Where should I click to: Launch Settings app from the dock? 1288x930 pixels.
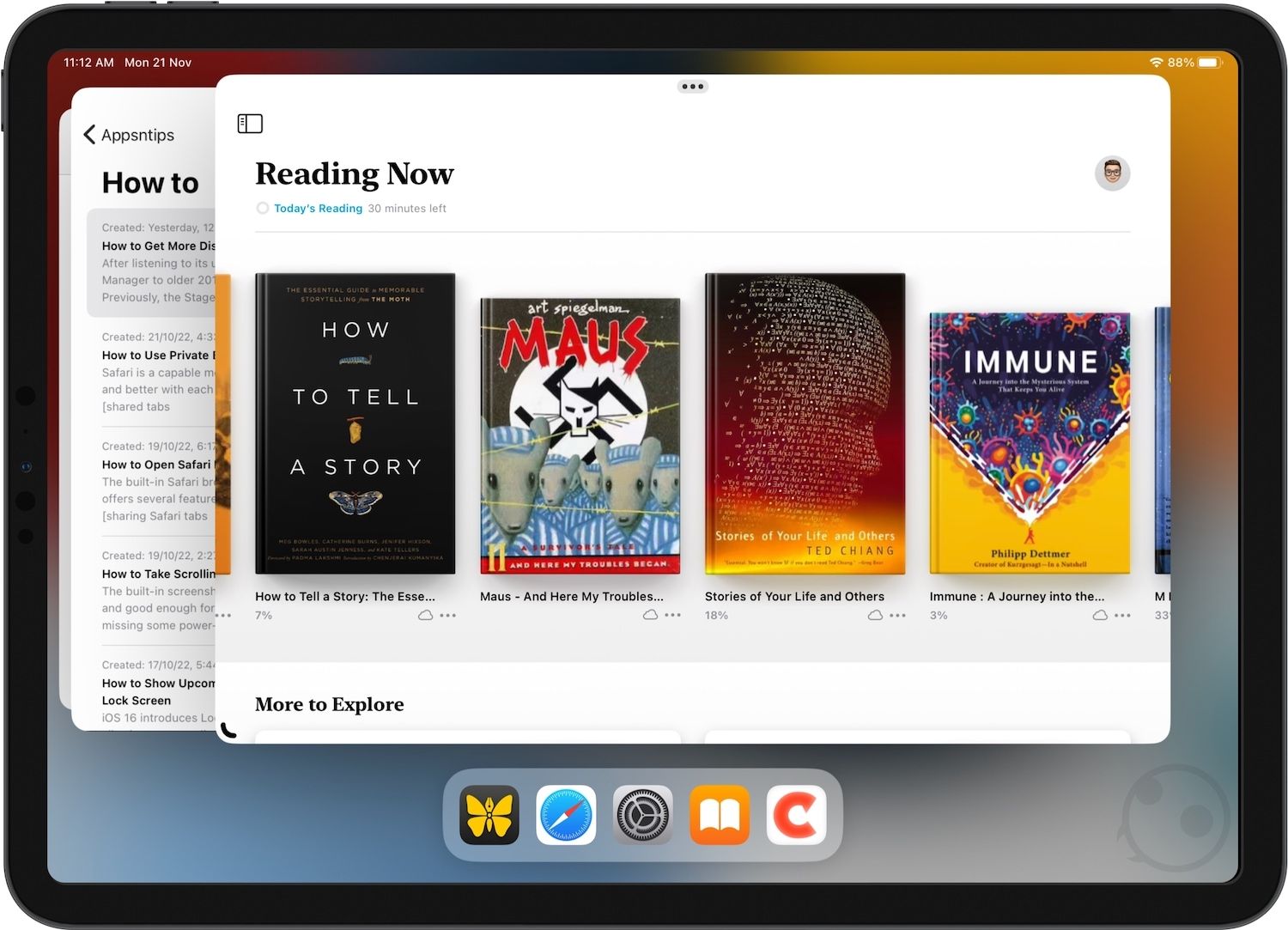click(x=642, y=815)
